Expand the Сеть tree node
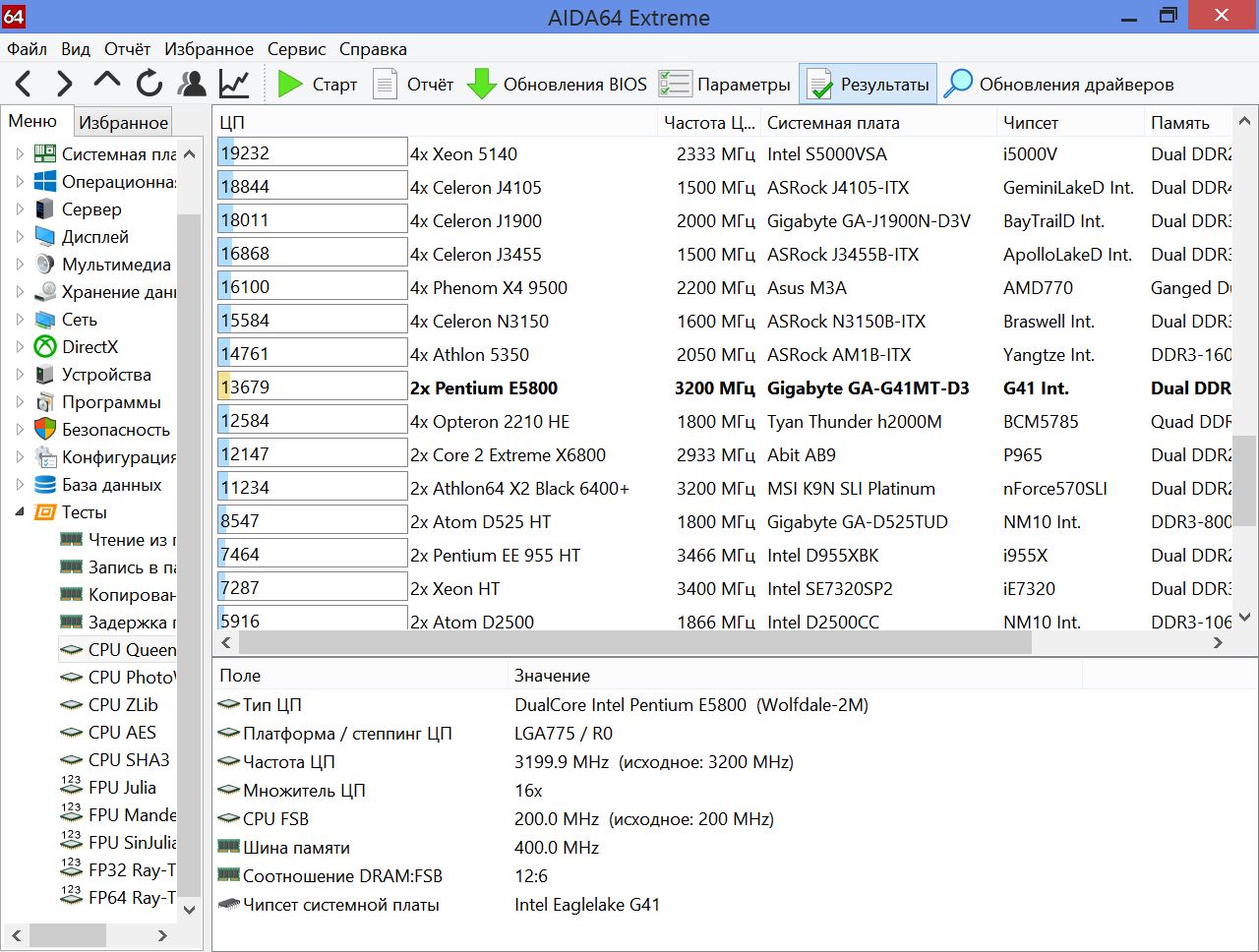The image size is (1259, 952). click(x=20, y=320)
